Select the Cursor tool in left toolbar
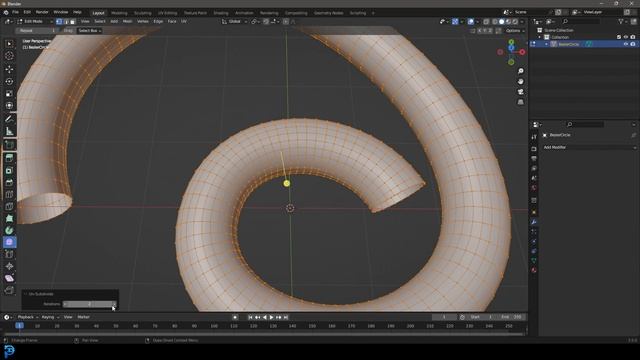This screenshot has height=360, width=640. (9, 56)
